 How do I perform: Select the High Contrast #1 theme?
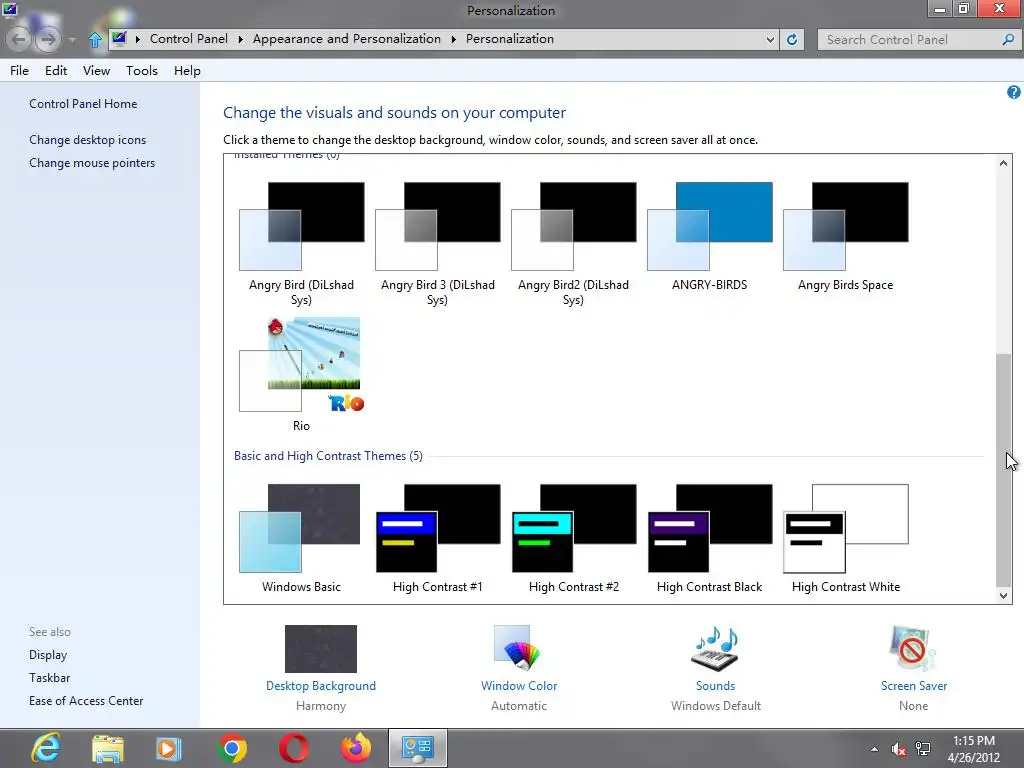tap(437, 538)
